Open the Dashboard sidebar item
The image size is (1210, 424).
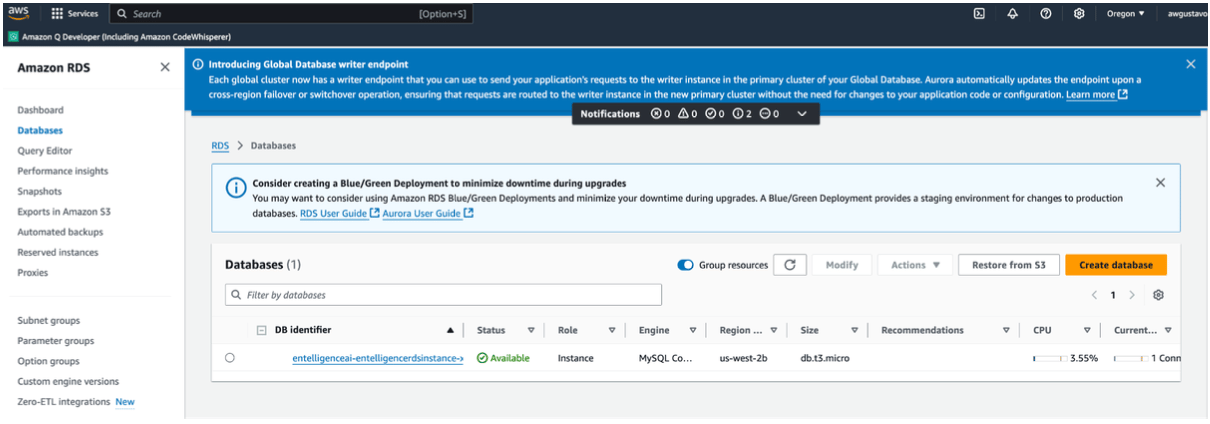40,110
